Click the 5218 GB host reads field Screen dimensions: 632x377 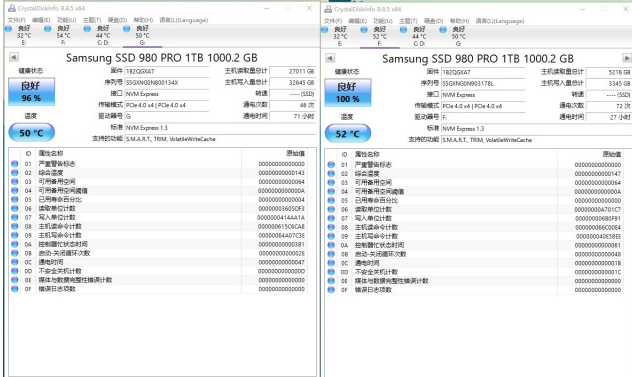tap(609, 72)
